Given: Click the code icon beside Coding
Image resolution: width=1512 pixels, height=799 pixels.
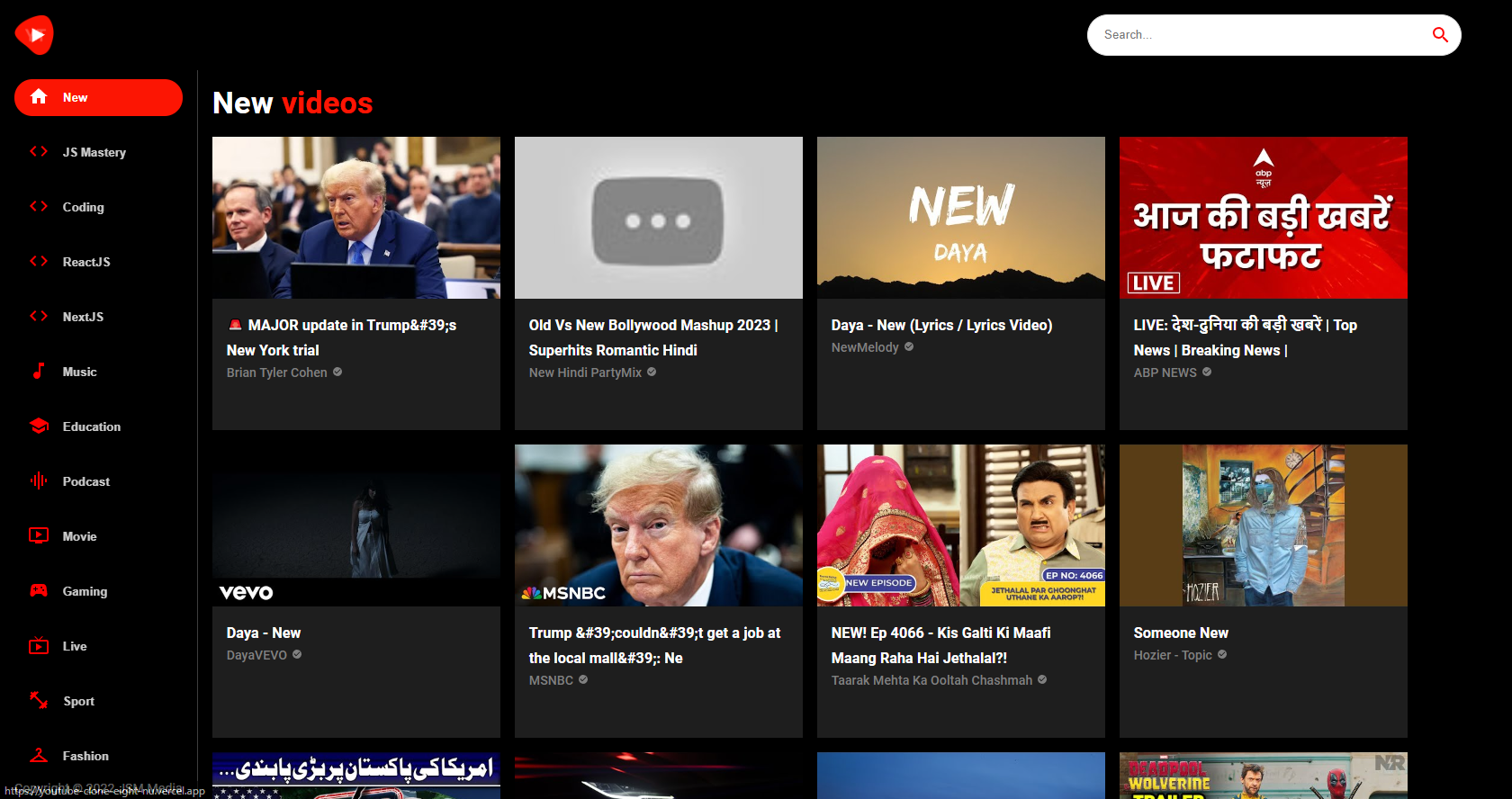Looking at the screenshot, I should point(39,207).
